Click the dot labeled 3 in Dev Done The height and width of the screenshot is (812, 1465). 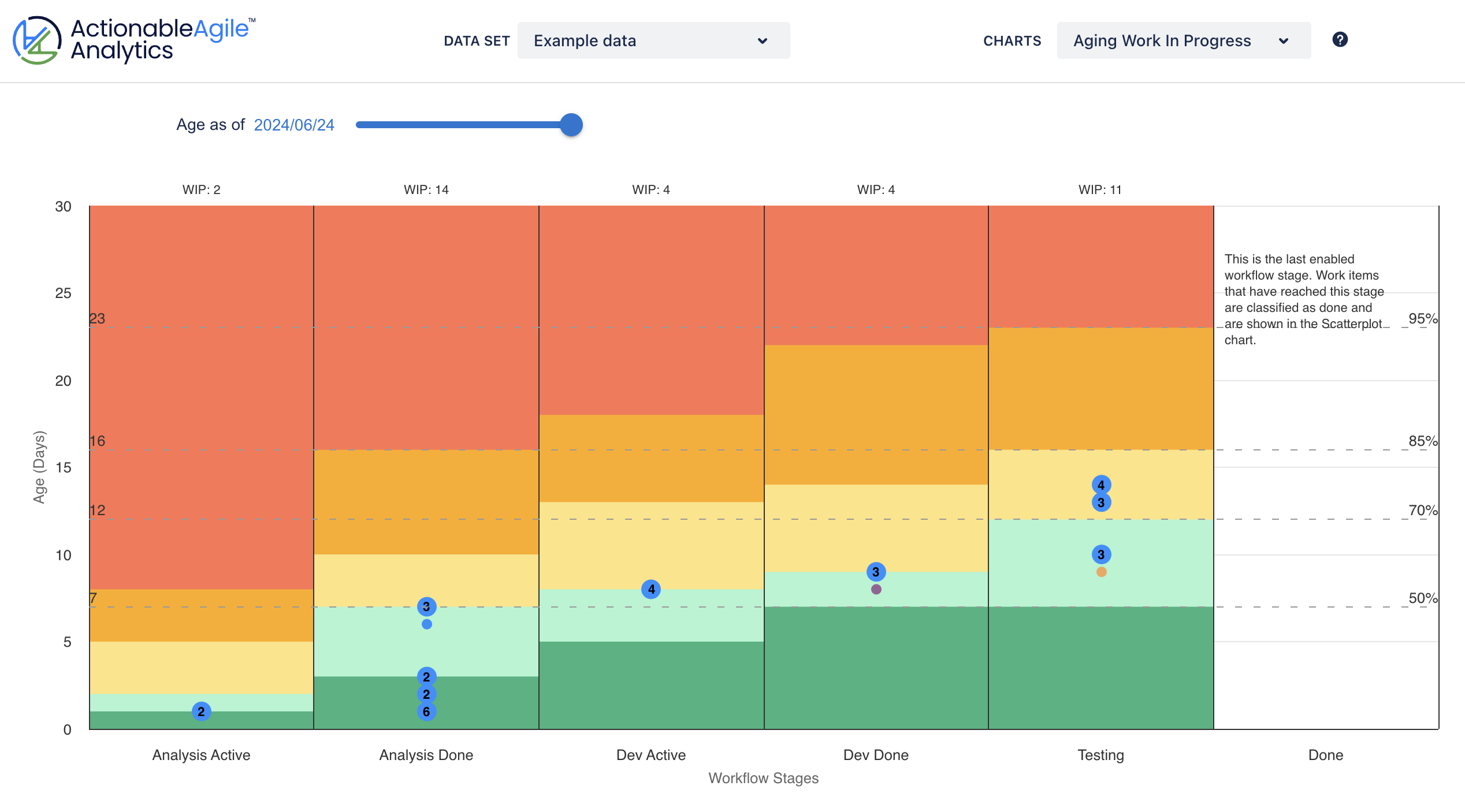click(876, 571)
